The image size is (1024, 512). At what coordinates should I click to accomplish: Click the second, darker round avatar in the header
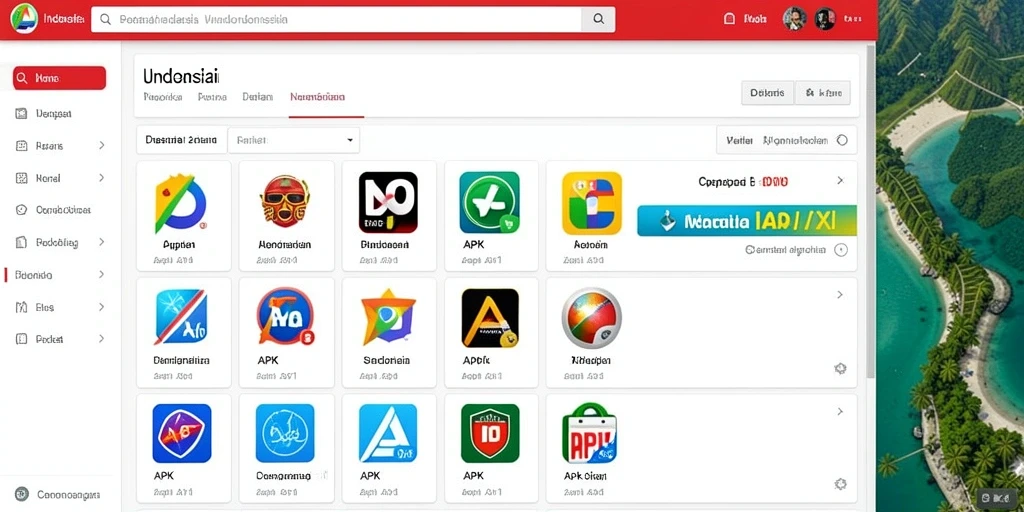click(x=825, y=19)
